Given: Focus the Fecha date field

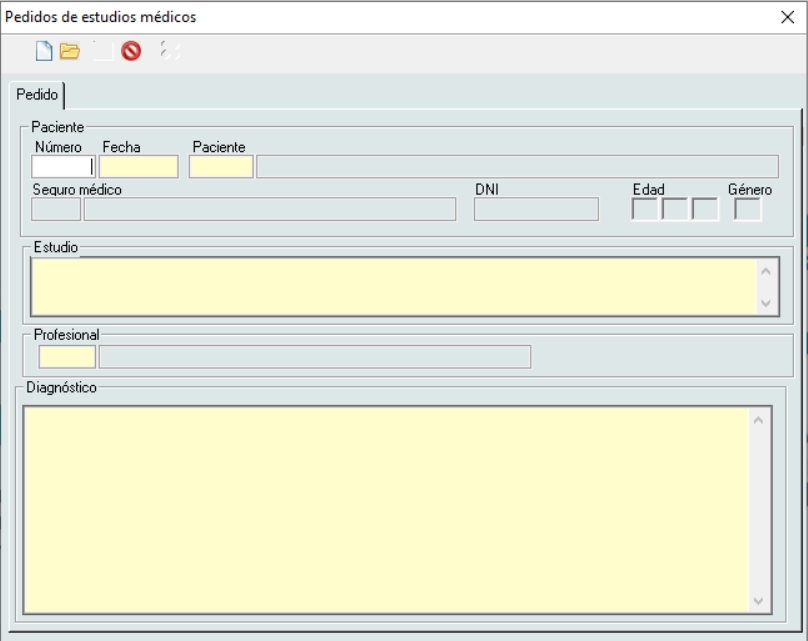Looking at the screenshot, I should point(138,167).
